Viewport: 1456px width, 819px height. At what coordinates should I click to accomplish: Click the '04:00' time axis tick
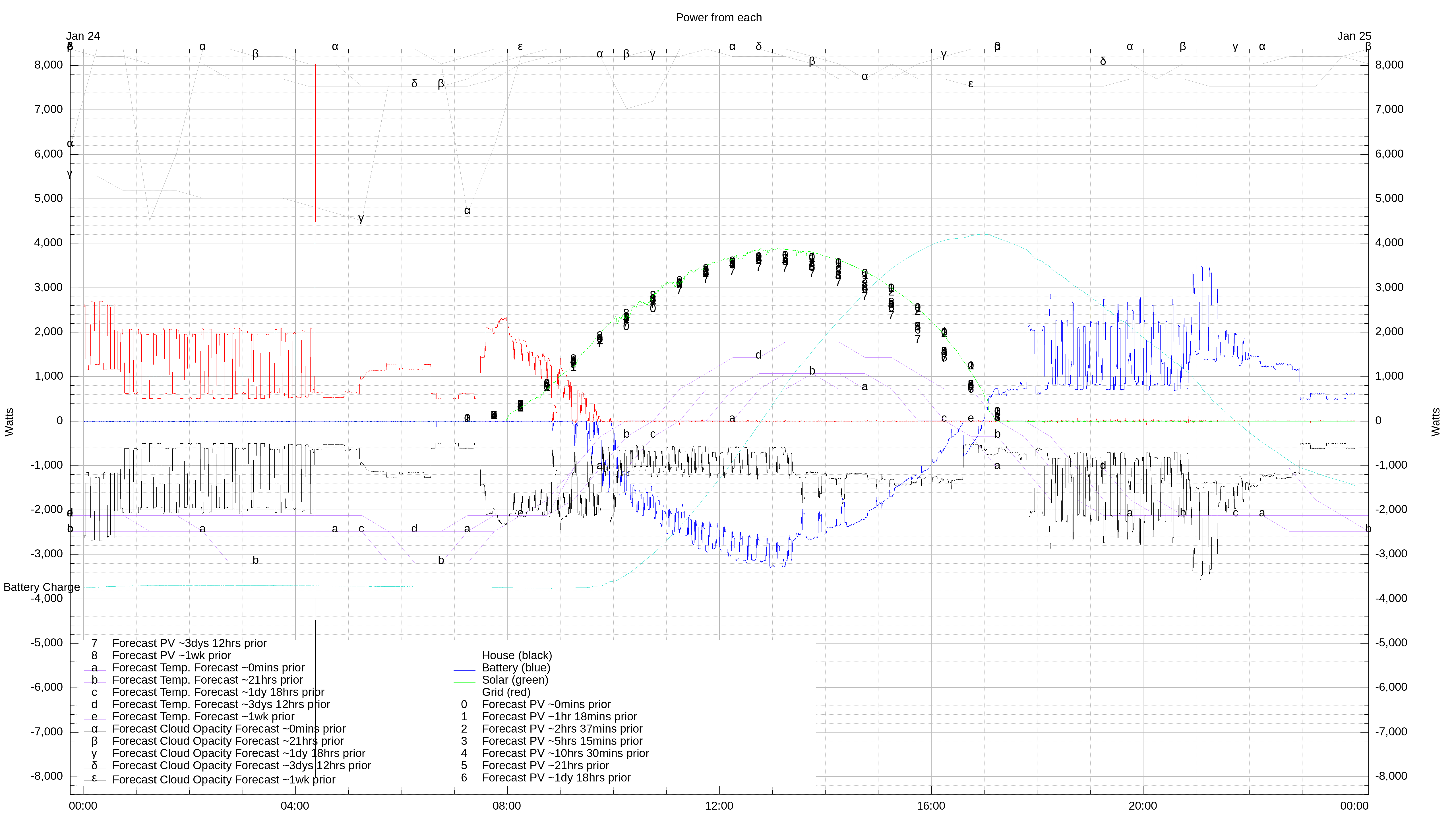point(295,806)
